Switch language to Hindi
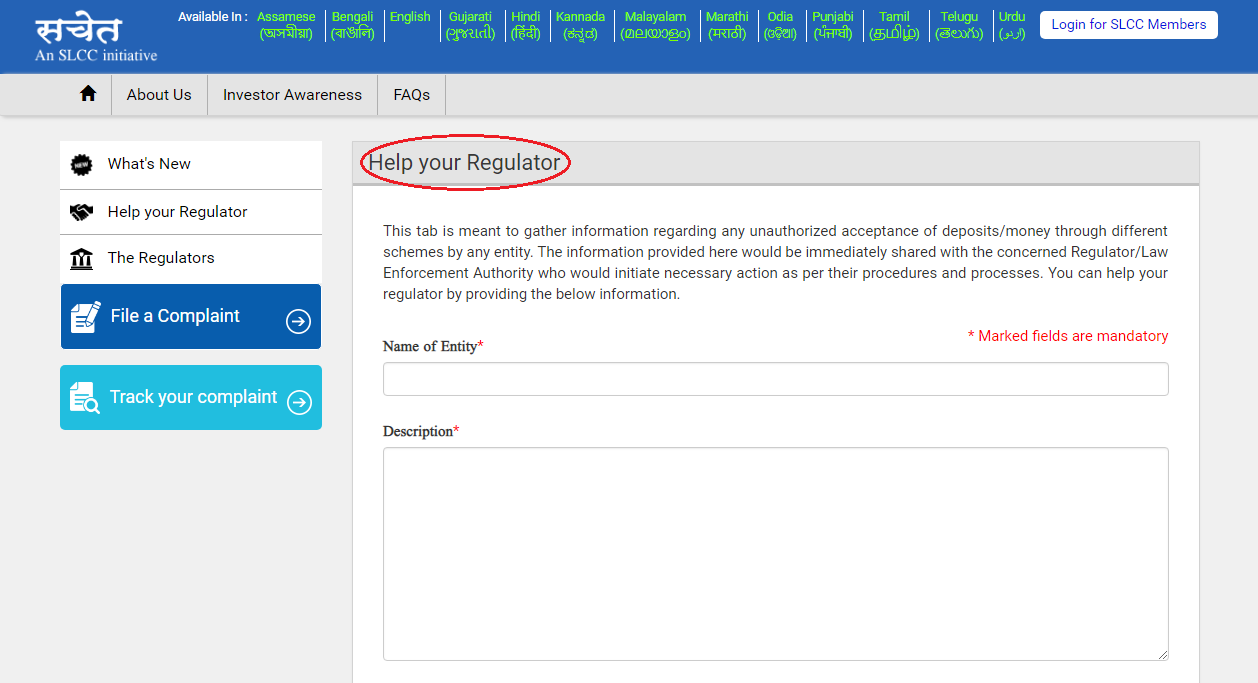Screen dimensions: 1258x683 click(525, 25)
